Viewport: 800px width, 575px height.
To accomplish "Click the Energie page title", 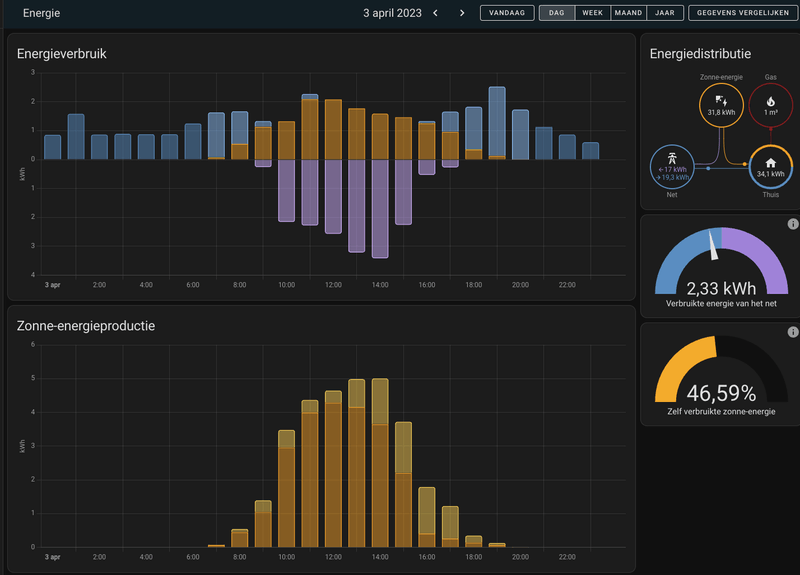I will coord(41,13).
